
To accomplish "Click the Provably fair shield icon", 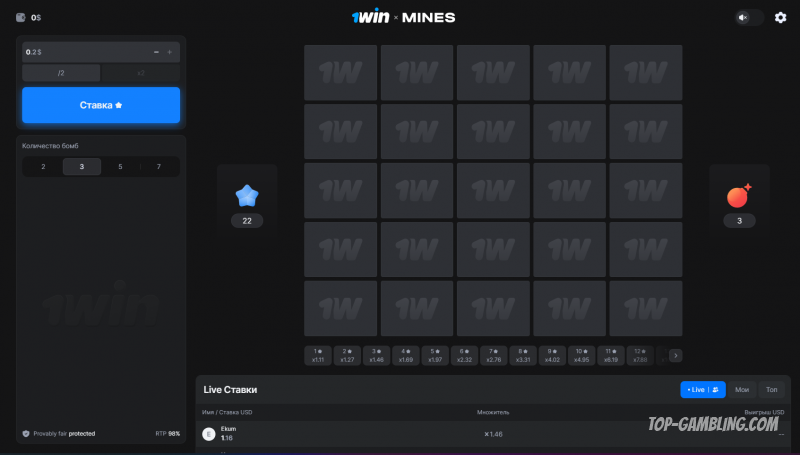I will point(26,434).
